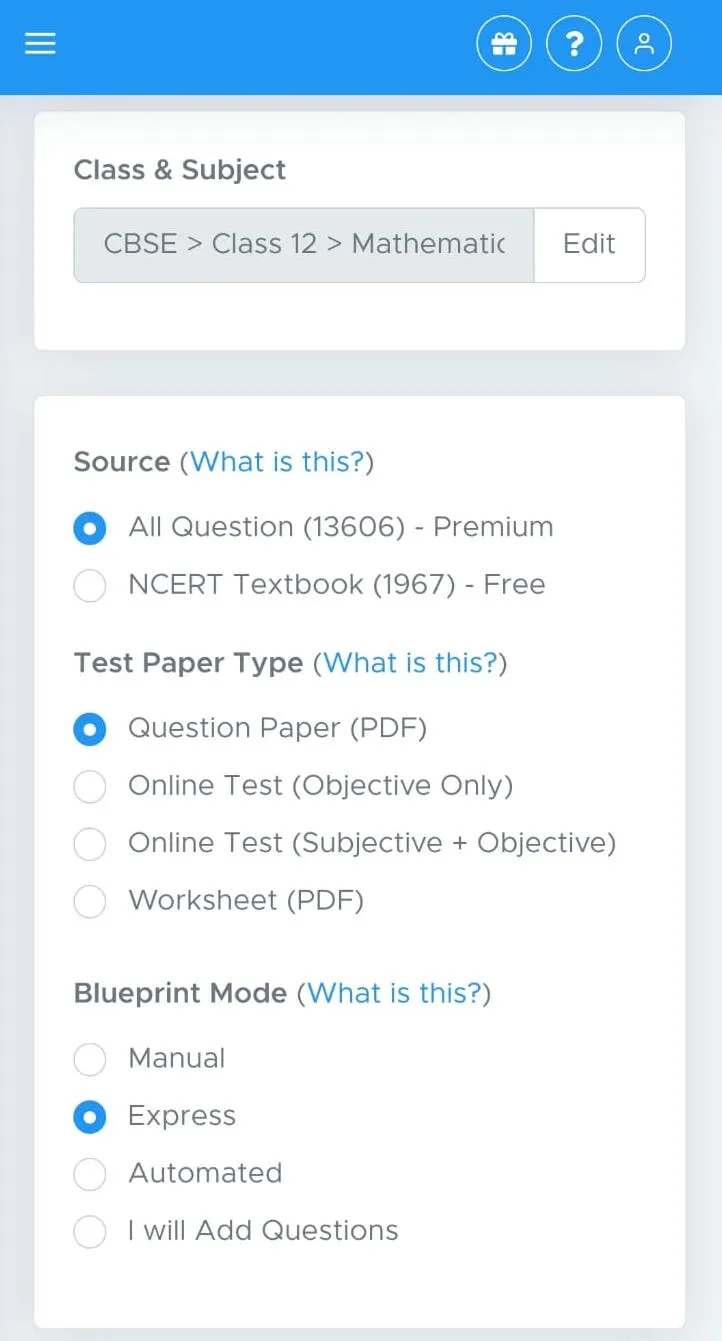Select 'Question Paper (PDF)' paper type

click(x=90, y=729)
